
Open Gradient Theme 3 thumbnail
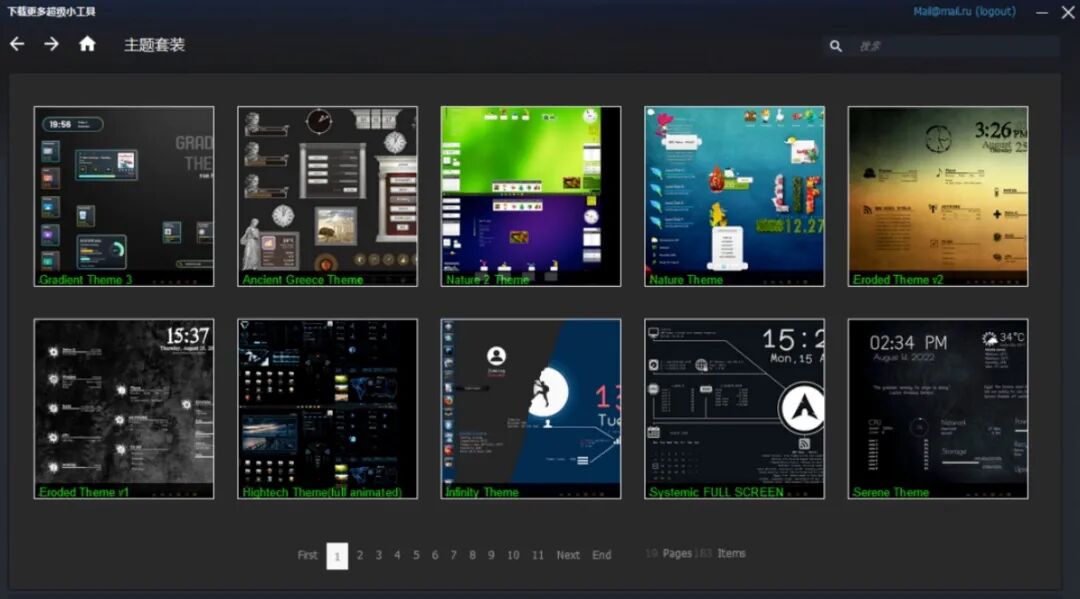124,196
